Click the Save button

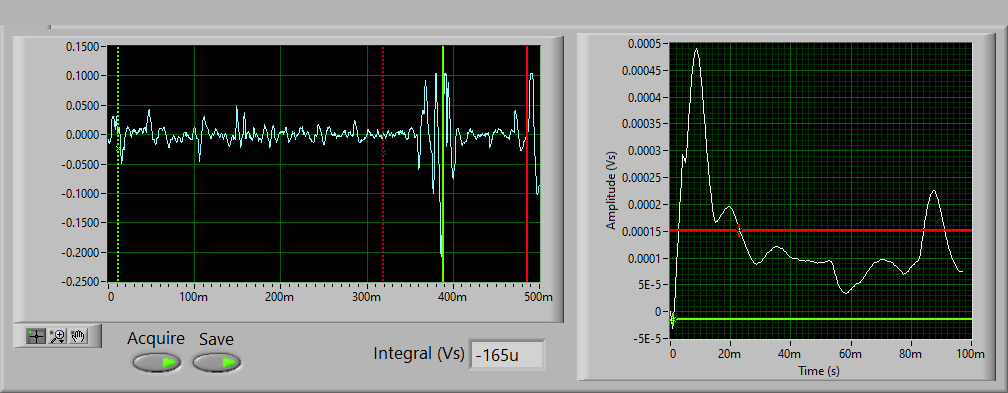(x=217, y=363)
